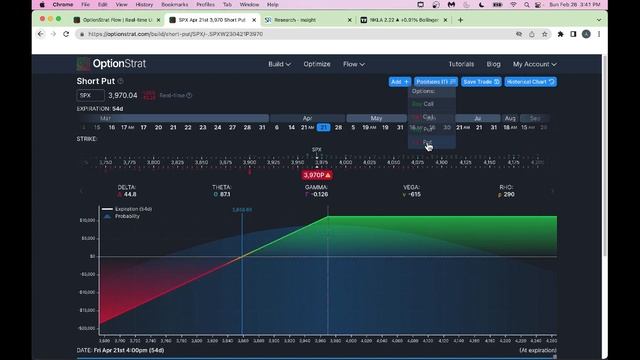Reload the current page
Image resolution: width=640 pixels, height=360 pixels.
(66, 34)
